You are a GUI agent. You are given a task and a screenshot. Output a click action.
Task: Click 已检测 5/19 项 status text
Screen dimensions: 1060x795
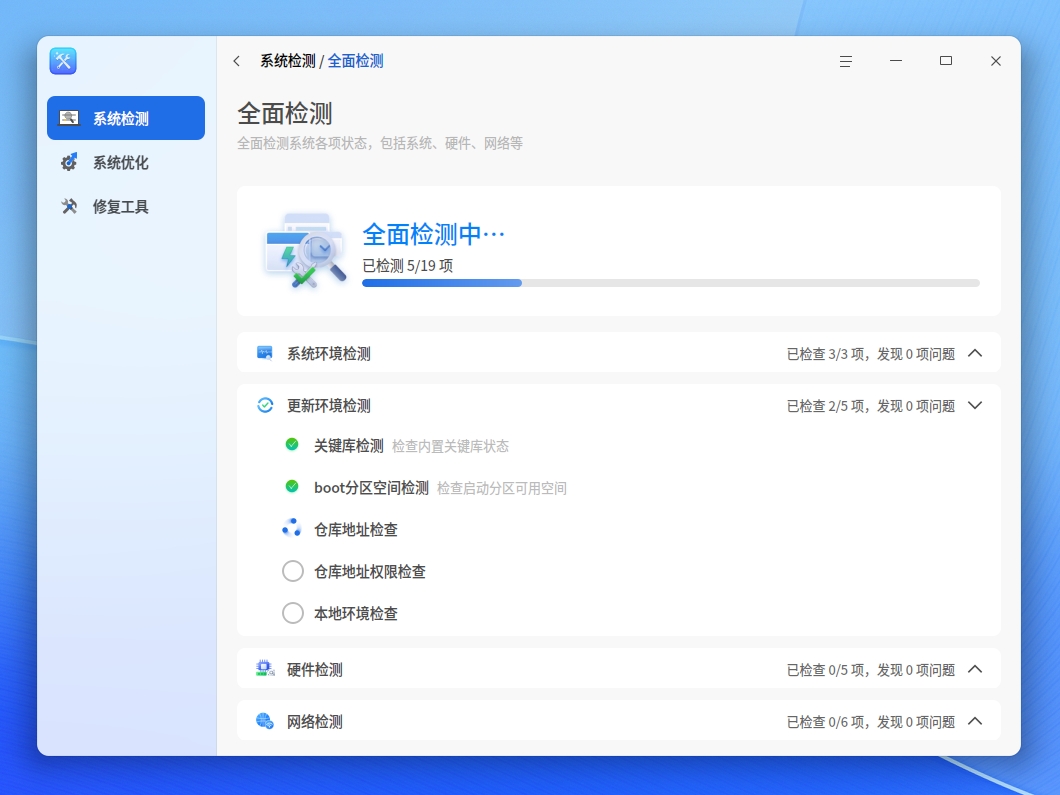pos(408,266)
